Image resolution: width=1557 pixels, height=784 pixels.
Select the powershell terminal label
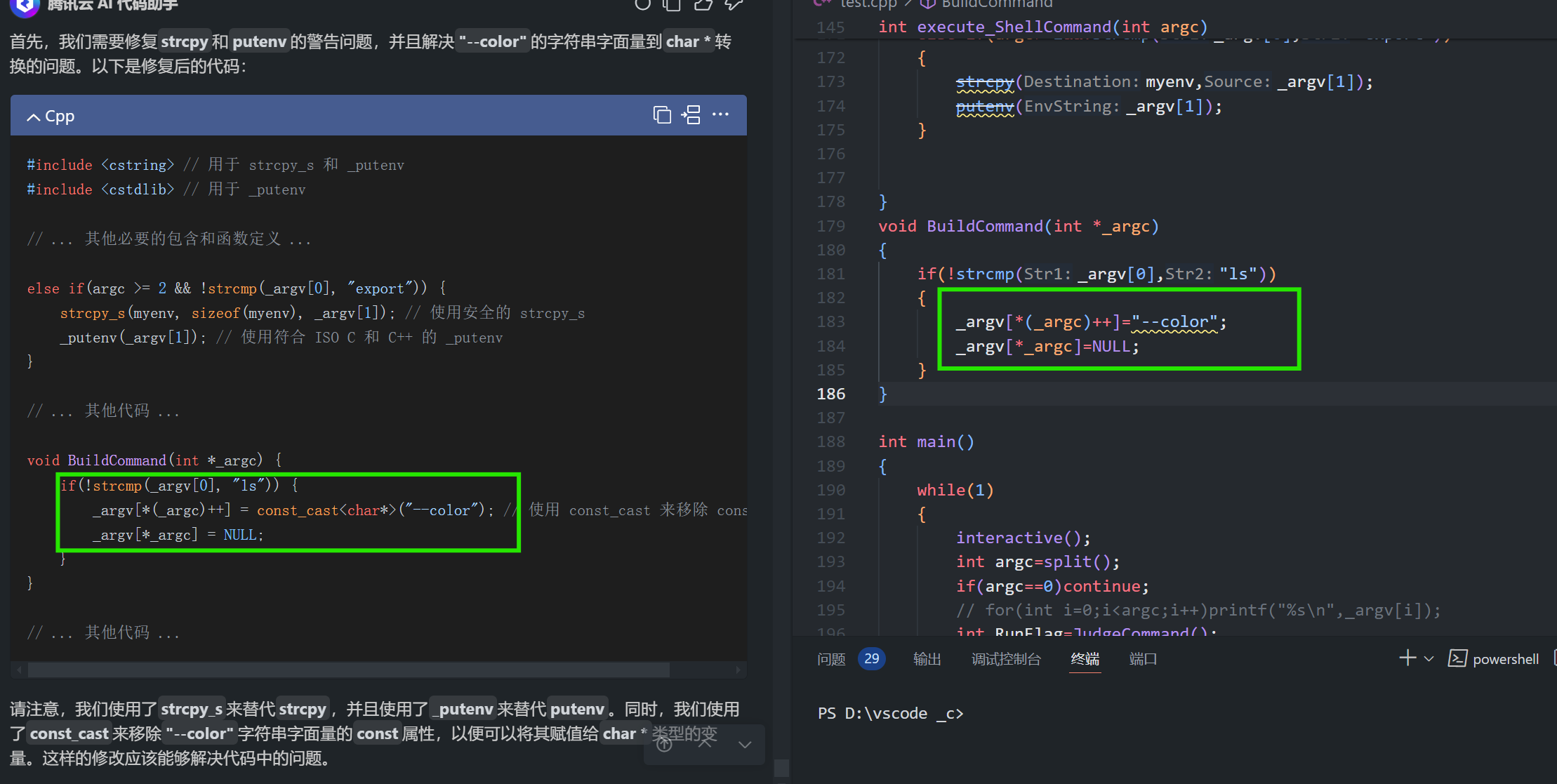click(1505, 659)
